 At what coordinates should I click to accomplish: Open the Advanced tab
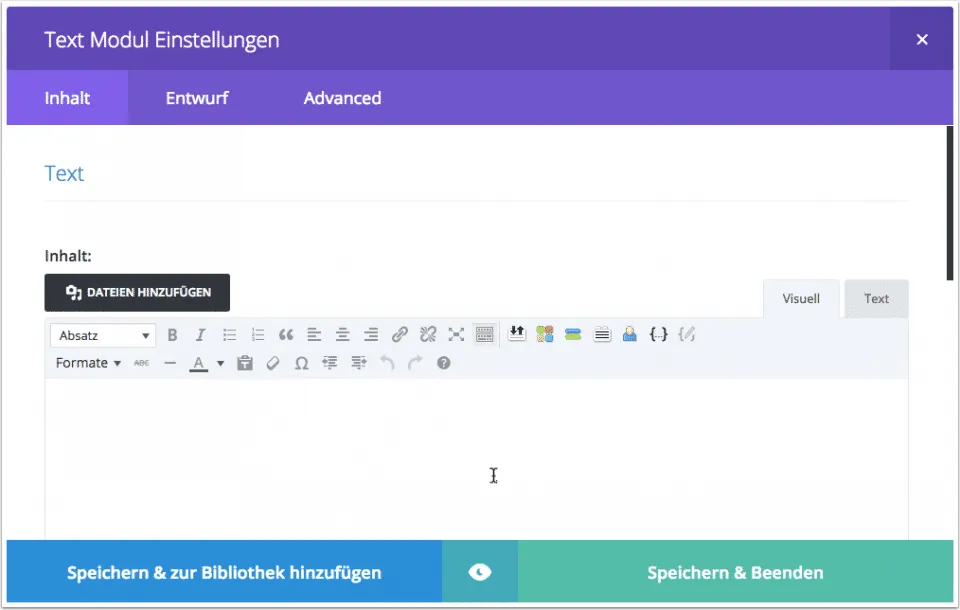[x=342, y=98]
